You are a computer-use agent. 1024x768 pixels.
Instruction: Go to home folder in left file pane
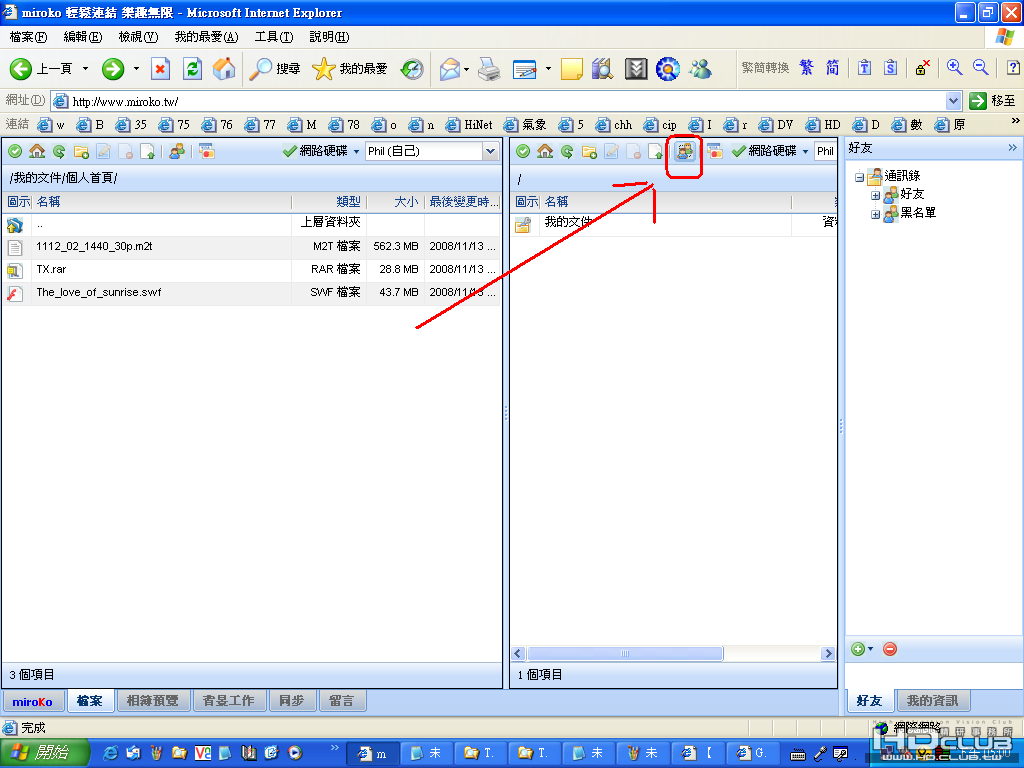click(x=37, y=152)
